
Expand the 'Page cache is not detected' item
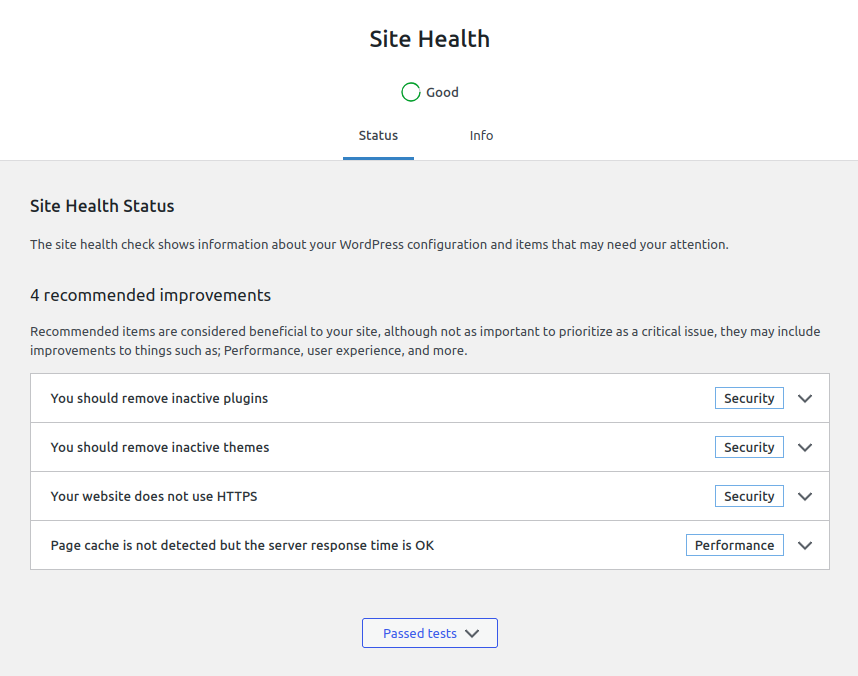click(242, 545)
